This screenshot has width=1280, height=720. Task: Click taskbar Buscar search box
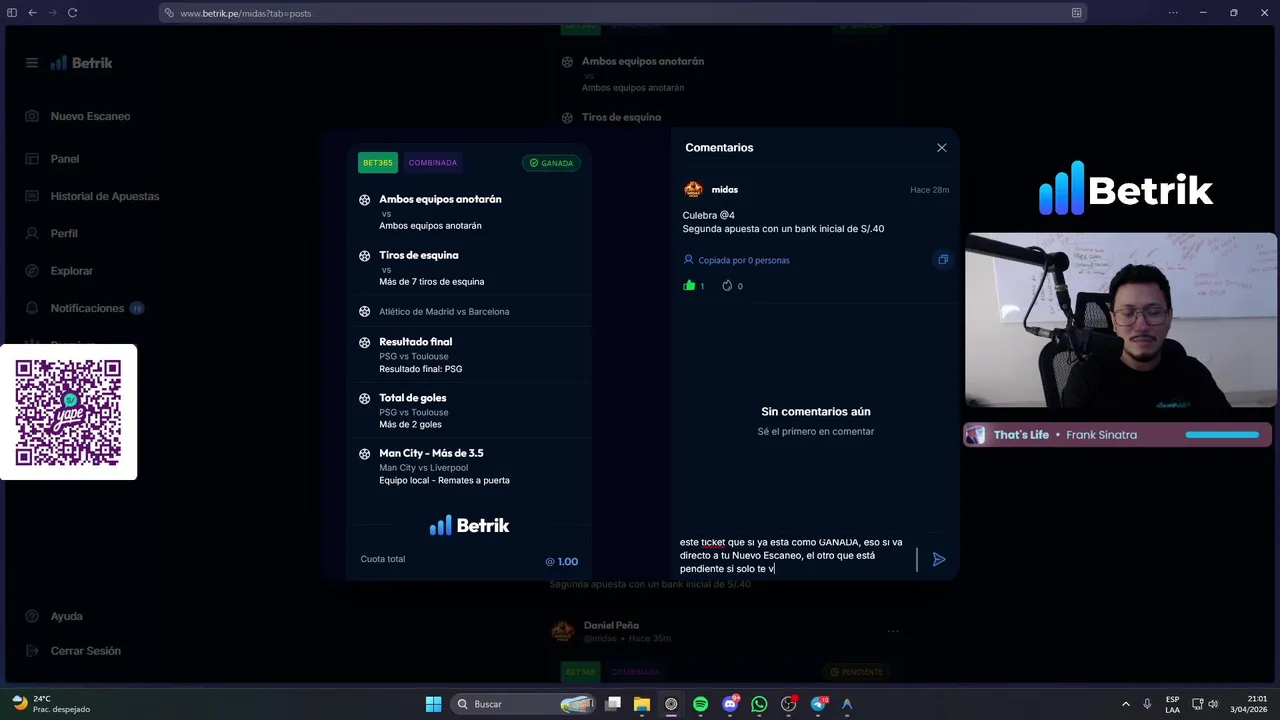click(x=524, y=704)
